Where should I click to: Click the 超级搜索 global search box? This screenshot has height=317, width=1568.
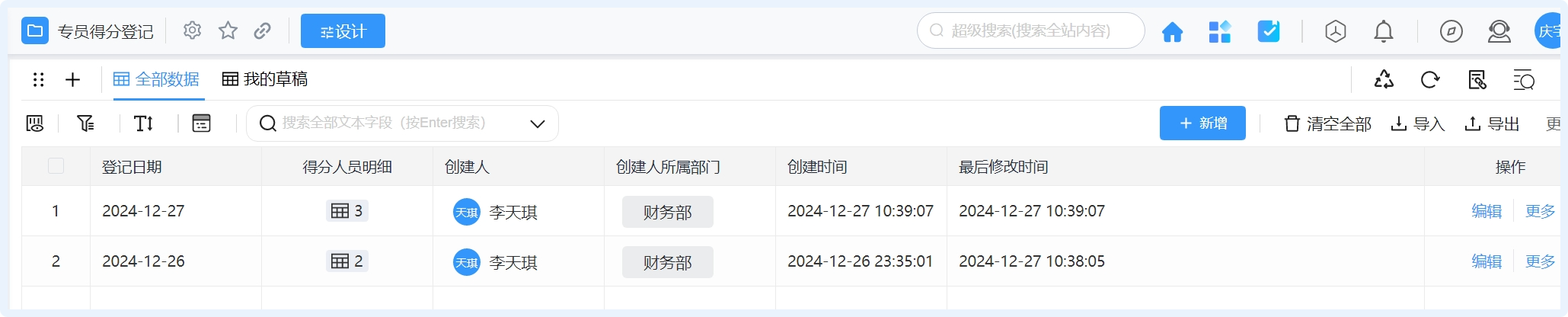click(x=1030, y=30)
